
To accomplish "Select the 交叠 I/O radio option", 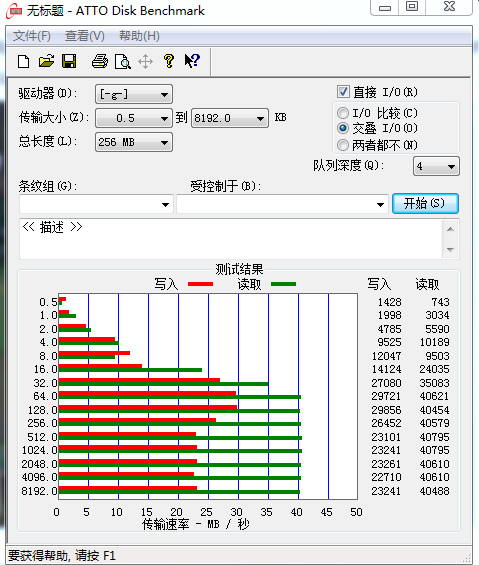I will pyautogui.click(x=343, y=128).
